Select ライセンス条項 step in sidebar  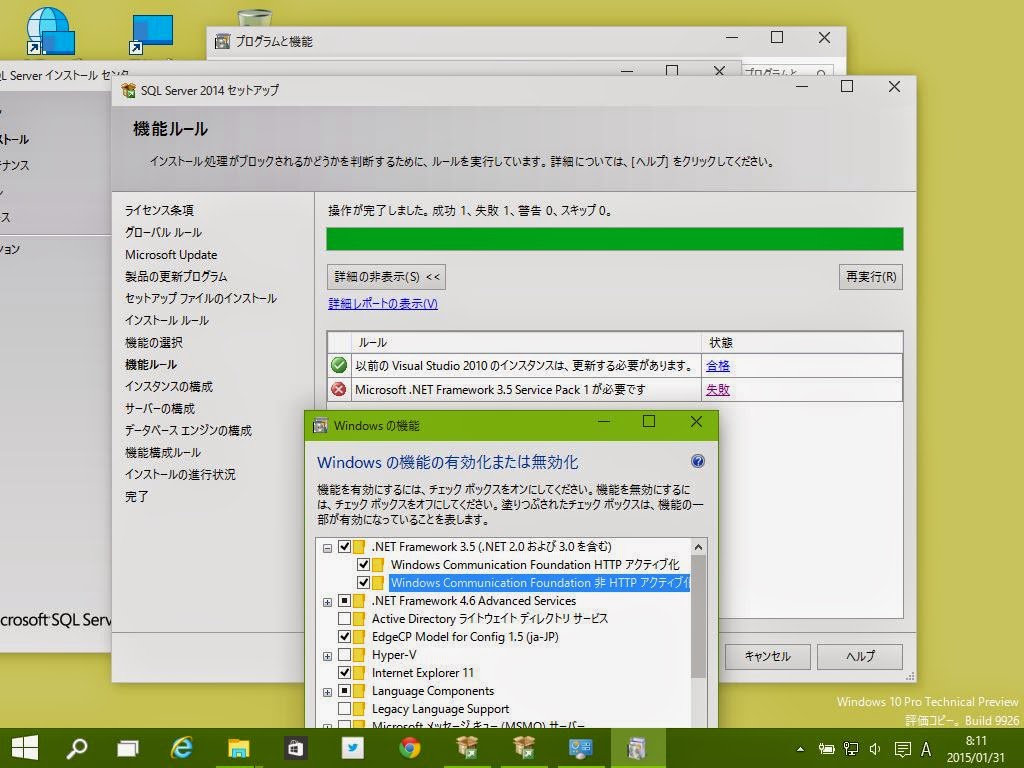(159, 210)
